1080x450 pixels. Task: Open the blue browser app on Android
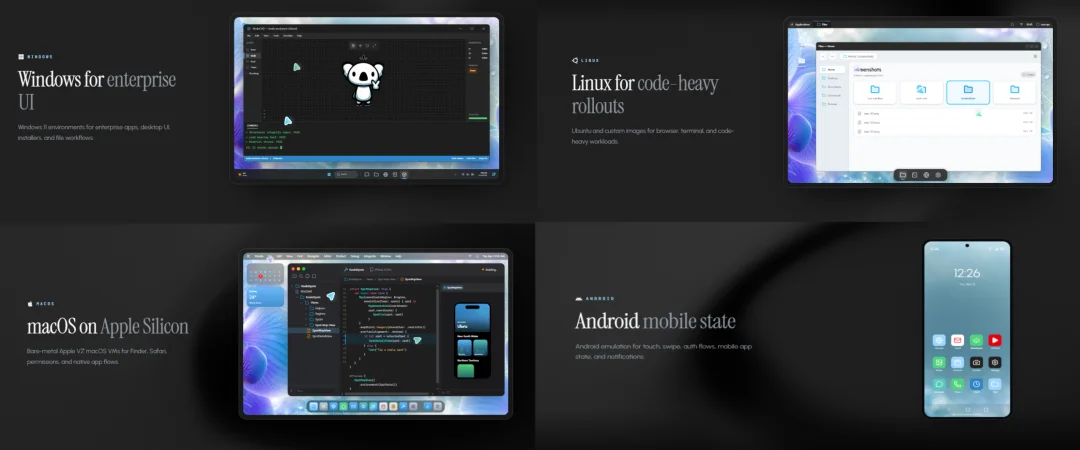click(x=939, y=340)
